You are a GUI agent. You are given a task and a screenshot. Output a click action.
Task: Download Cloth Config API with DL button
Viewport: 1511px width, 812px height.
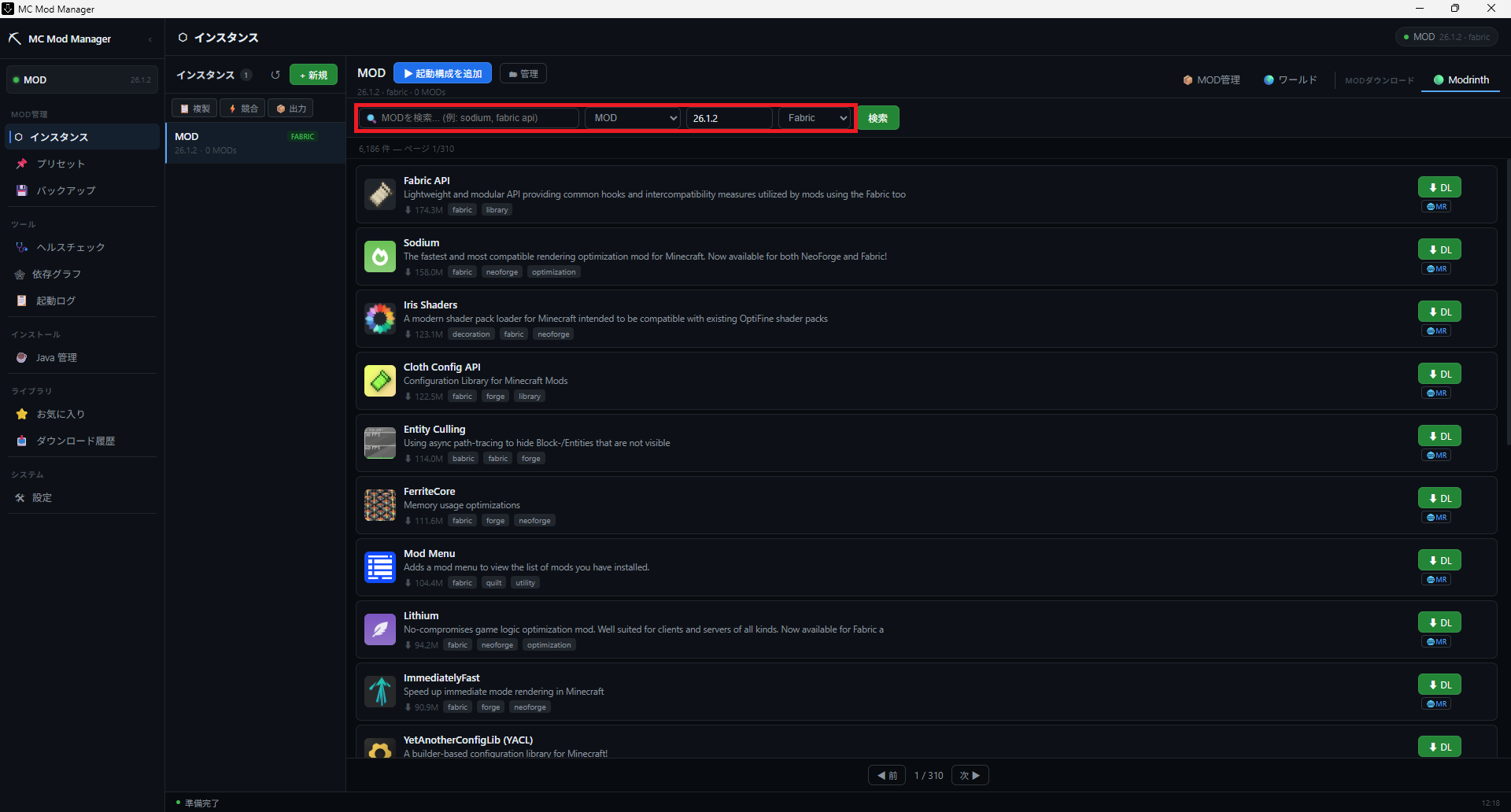pos(1440,374)
